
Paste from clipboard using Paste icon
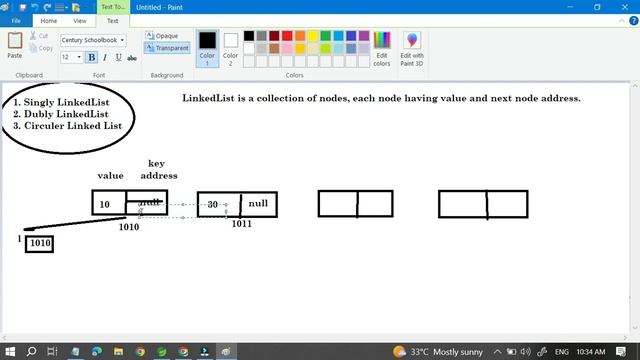(15, 40)
